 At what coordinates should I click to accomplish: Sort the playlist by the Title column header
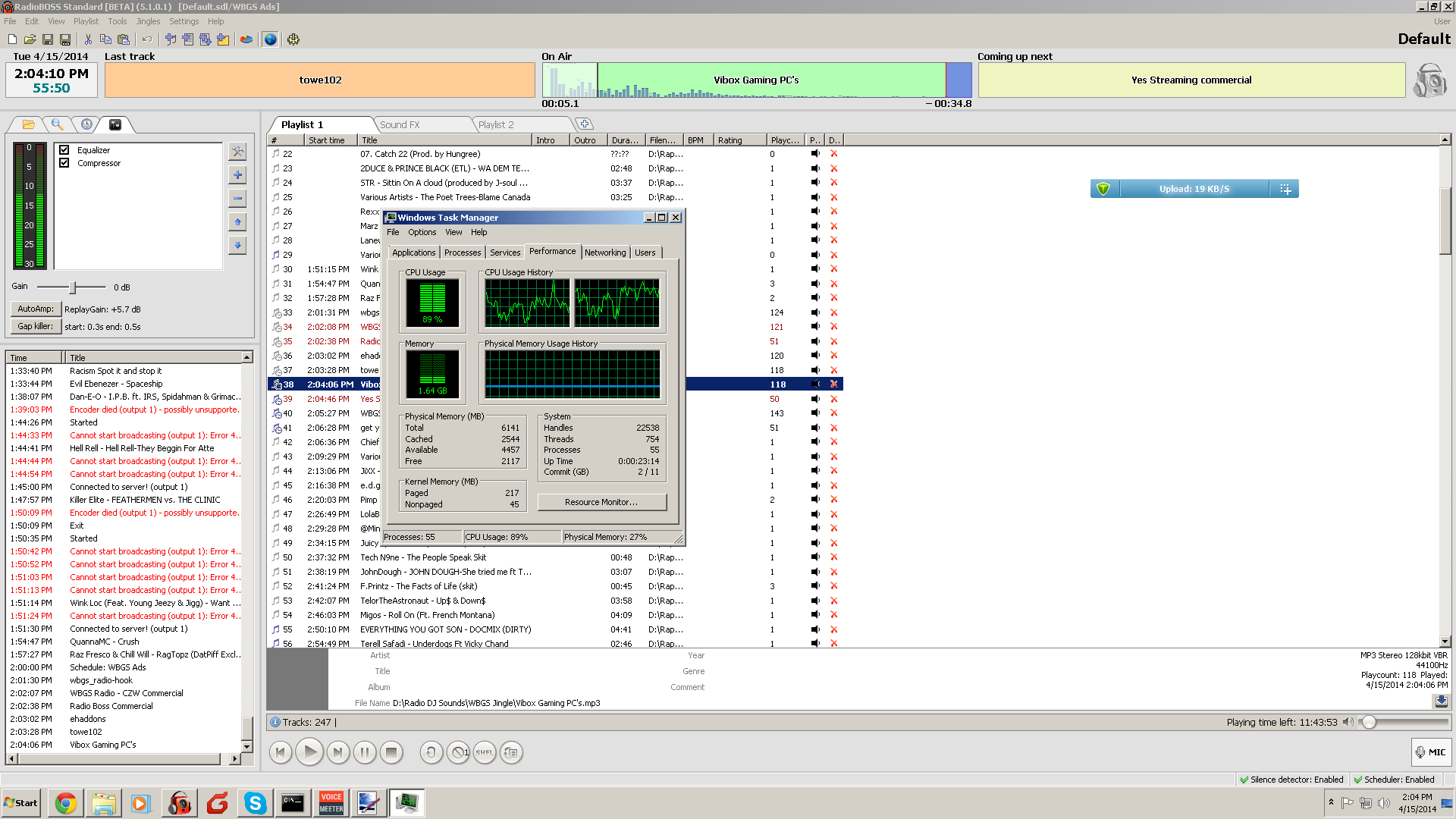tap(445, 140)
